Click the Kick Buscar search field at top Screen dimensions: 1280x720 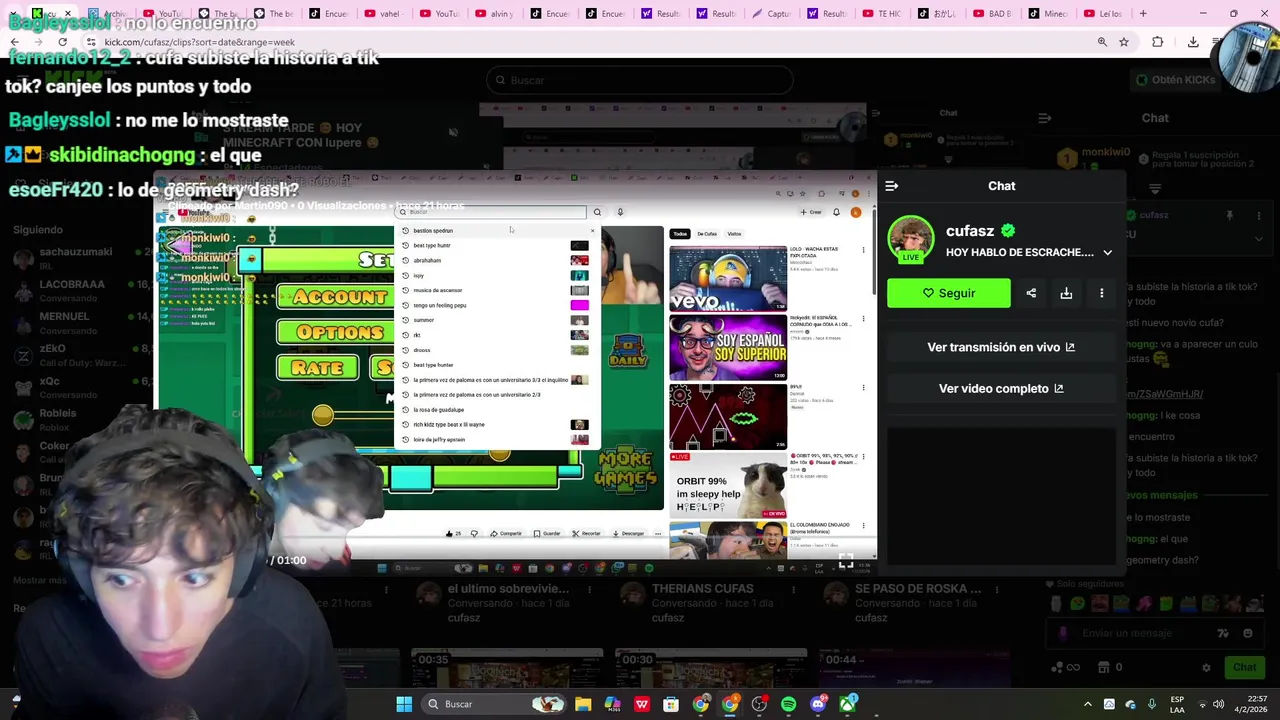pos(640,80)
